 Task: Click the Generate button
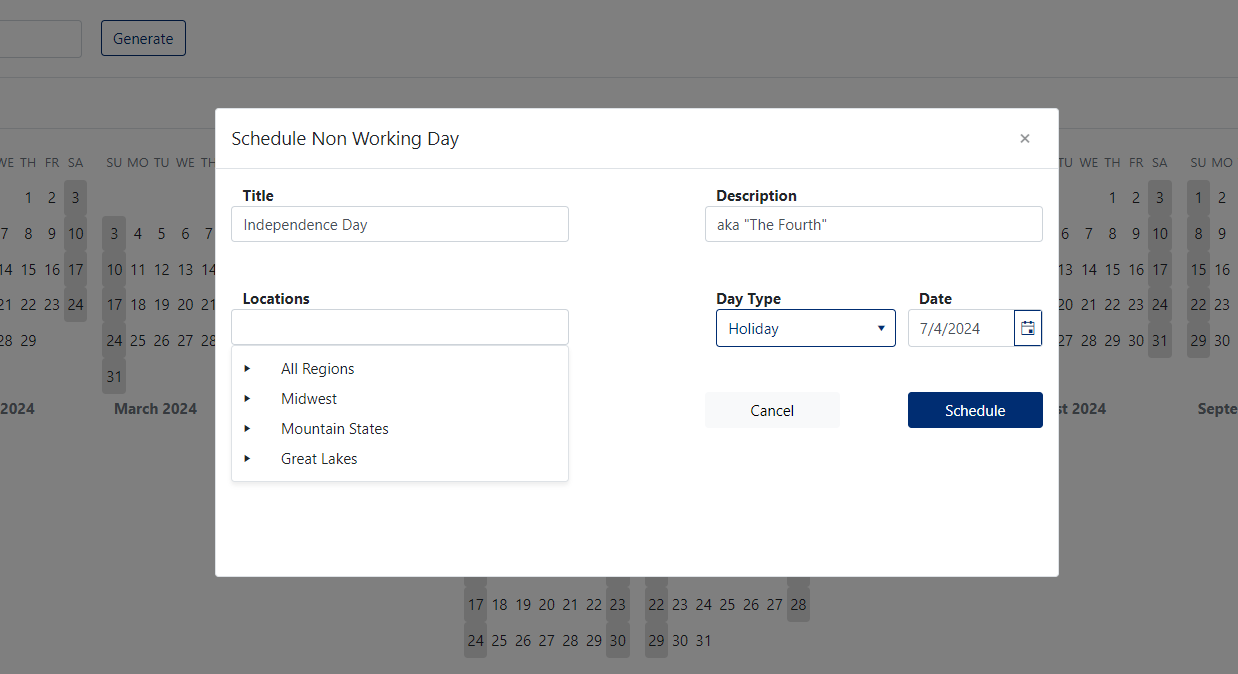pyautogui.click(x=143, y=38)
